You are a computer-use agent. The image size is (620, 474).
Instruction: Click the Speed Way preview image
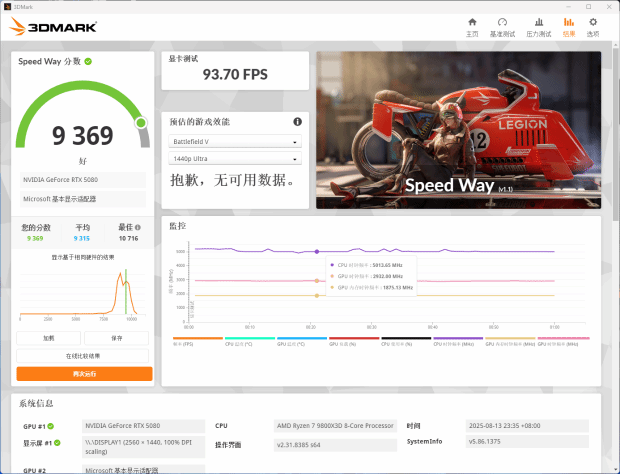tap(458, 130)
